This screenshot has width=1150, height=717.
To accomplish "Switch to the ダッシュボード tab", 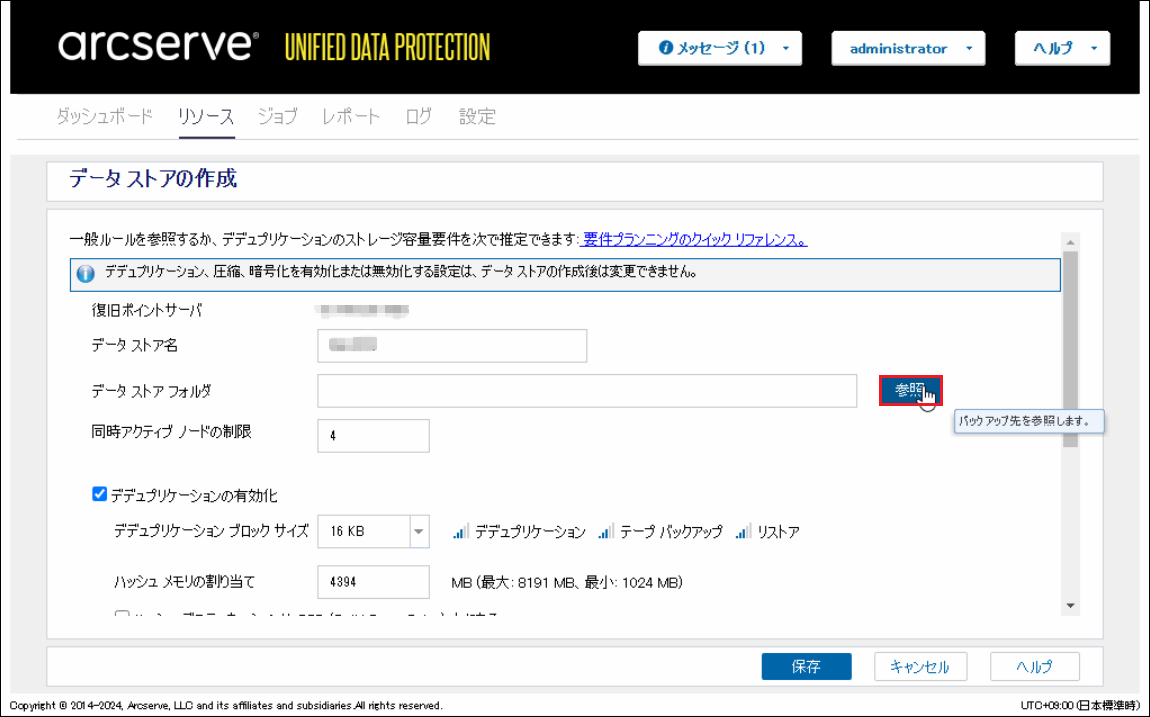I will click(104, 116).
